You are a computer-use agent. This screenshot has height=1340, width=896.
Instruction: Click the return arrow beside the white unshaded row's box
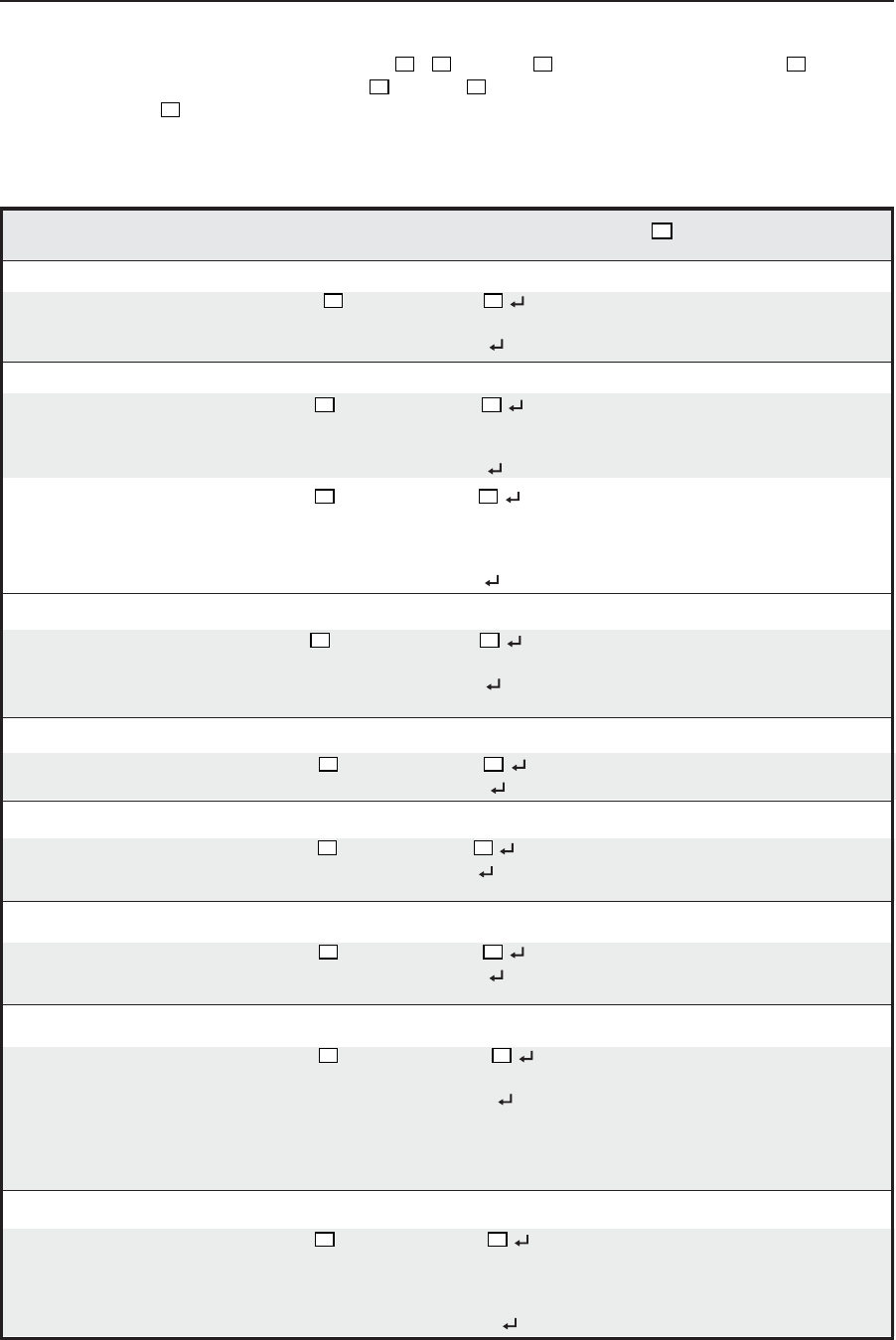point(513,497)
